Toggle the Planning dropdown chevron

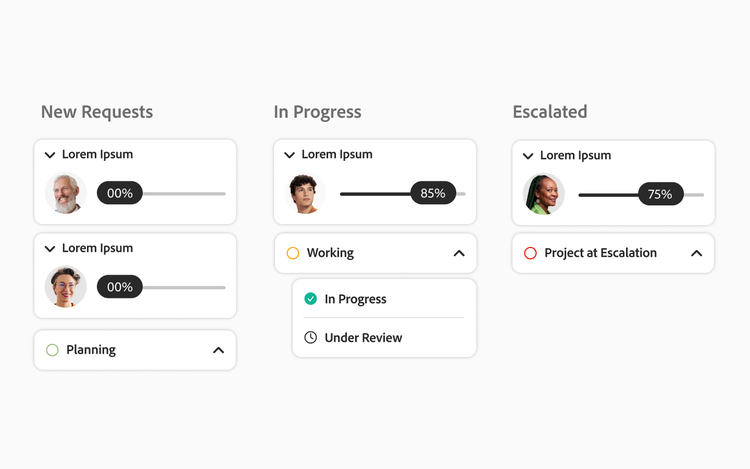[219, 350]
